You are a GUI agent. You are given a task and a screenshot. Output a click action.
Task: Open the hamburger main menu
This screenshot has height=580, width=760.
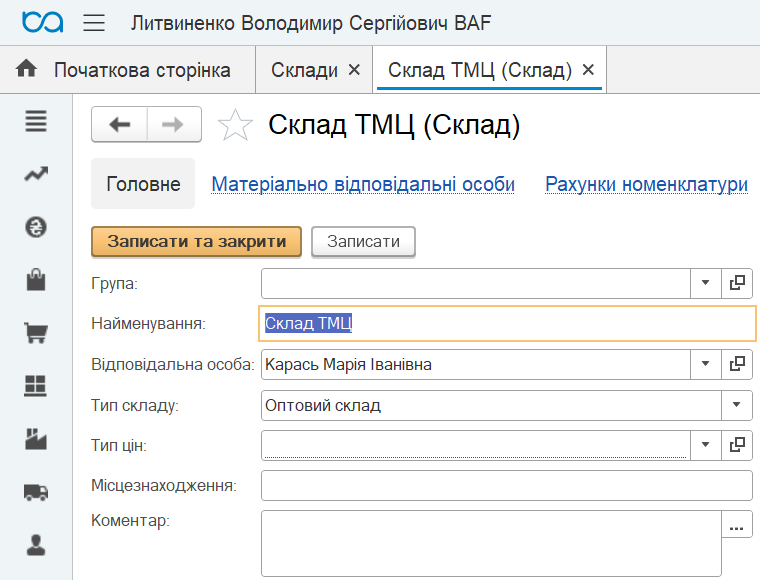(94, 23)
